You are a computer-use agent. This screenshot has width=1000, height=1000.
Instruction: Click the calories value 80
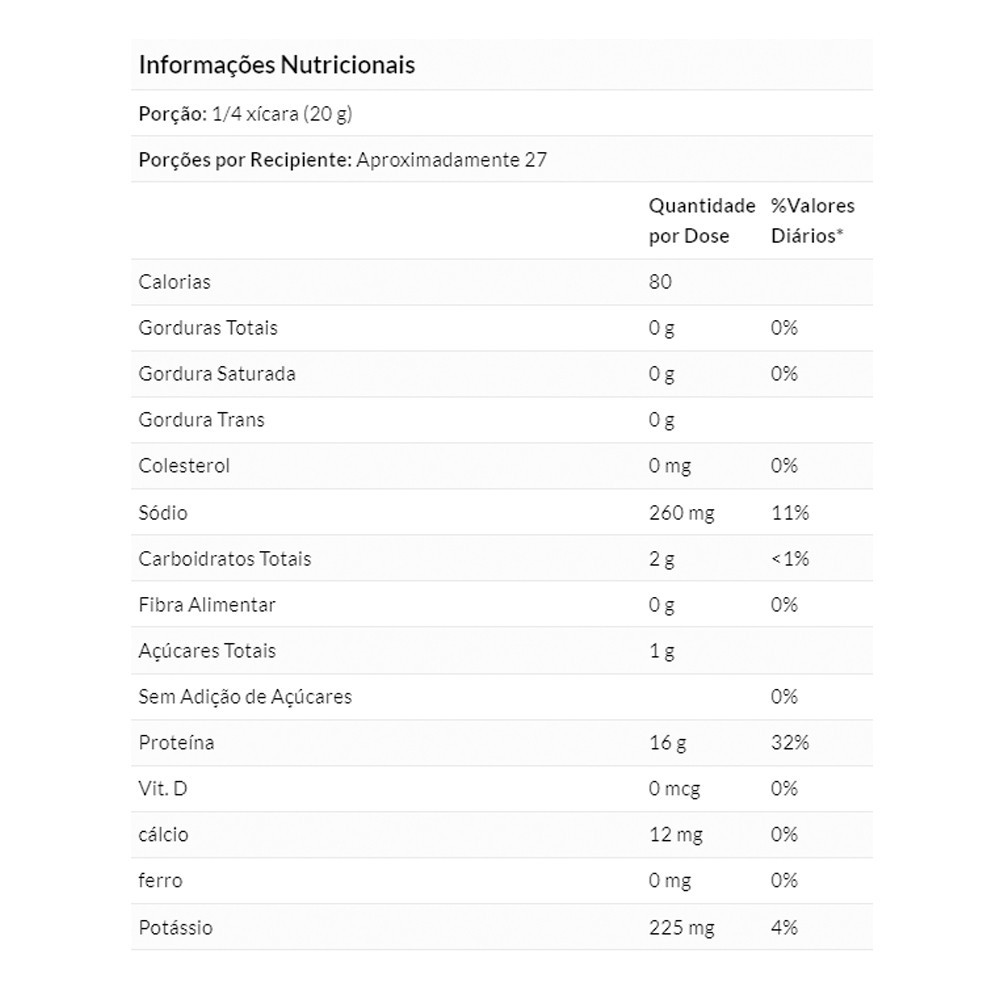[x=660, y=282]
